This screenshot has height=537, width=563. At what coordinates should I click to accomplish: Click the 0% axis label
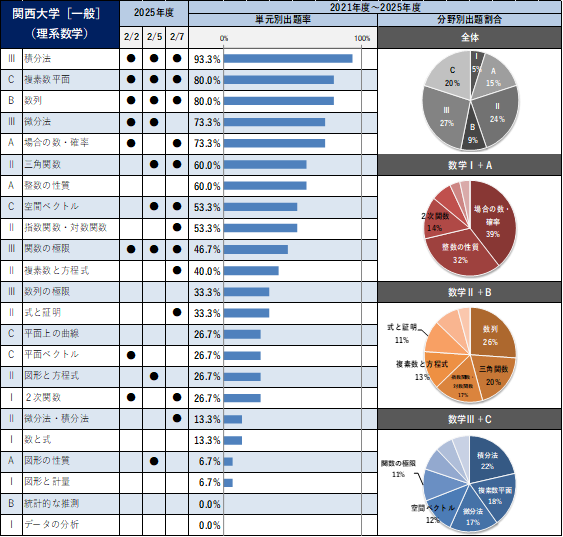pos(224,38)
